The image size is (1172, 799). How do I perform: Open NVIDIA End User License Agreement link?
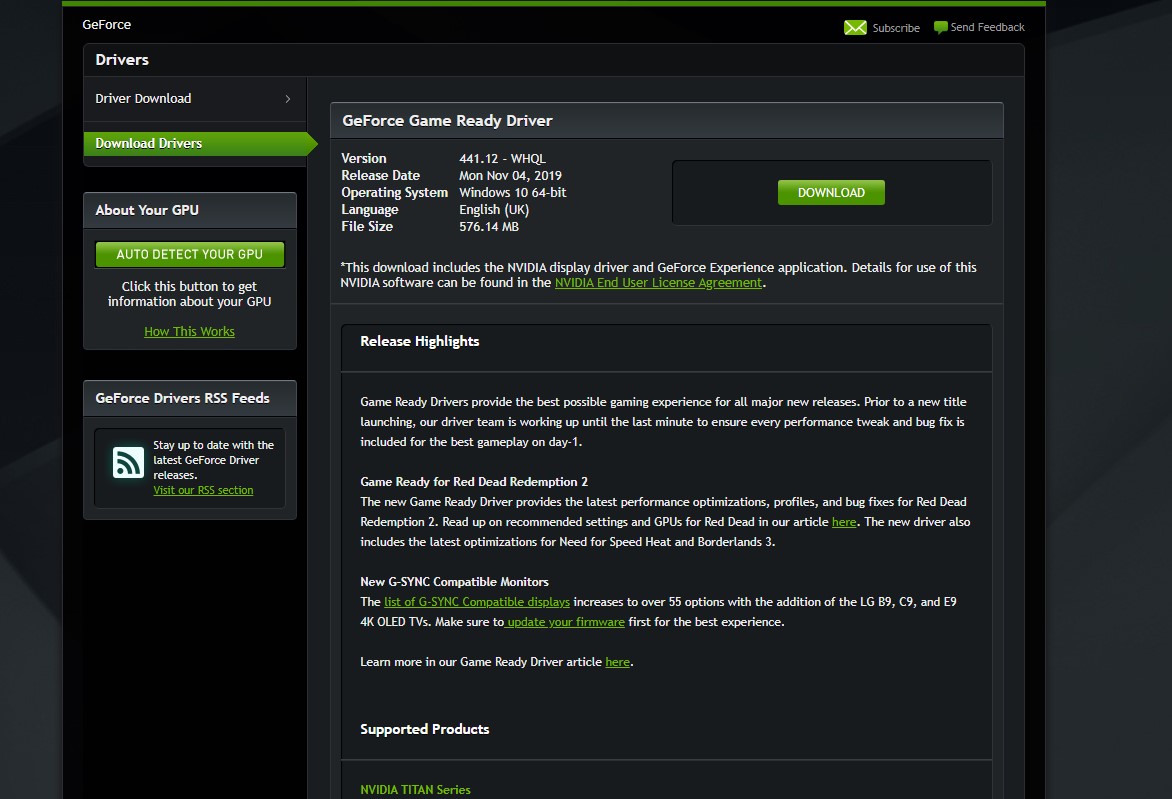click(658, 283)
